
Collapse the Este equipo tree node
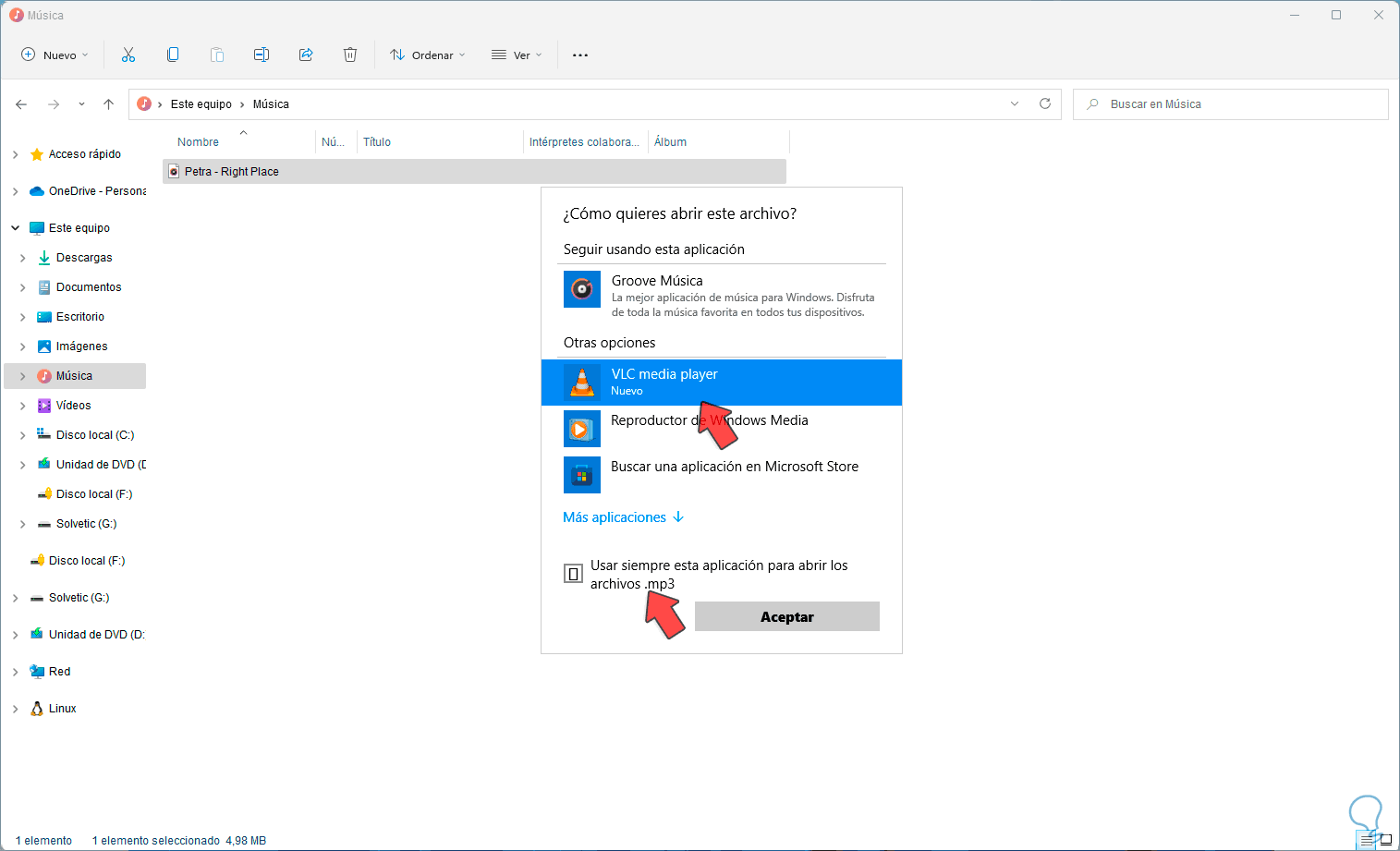click(x=16, y=228)
